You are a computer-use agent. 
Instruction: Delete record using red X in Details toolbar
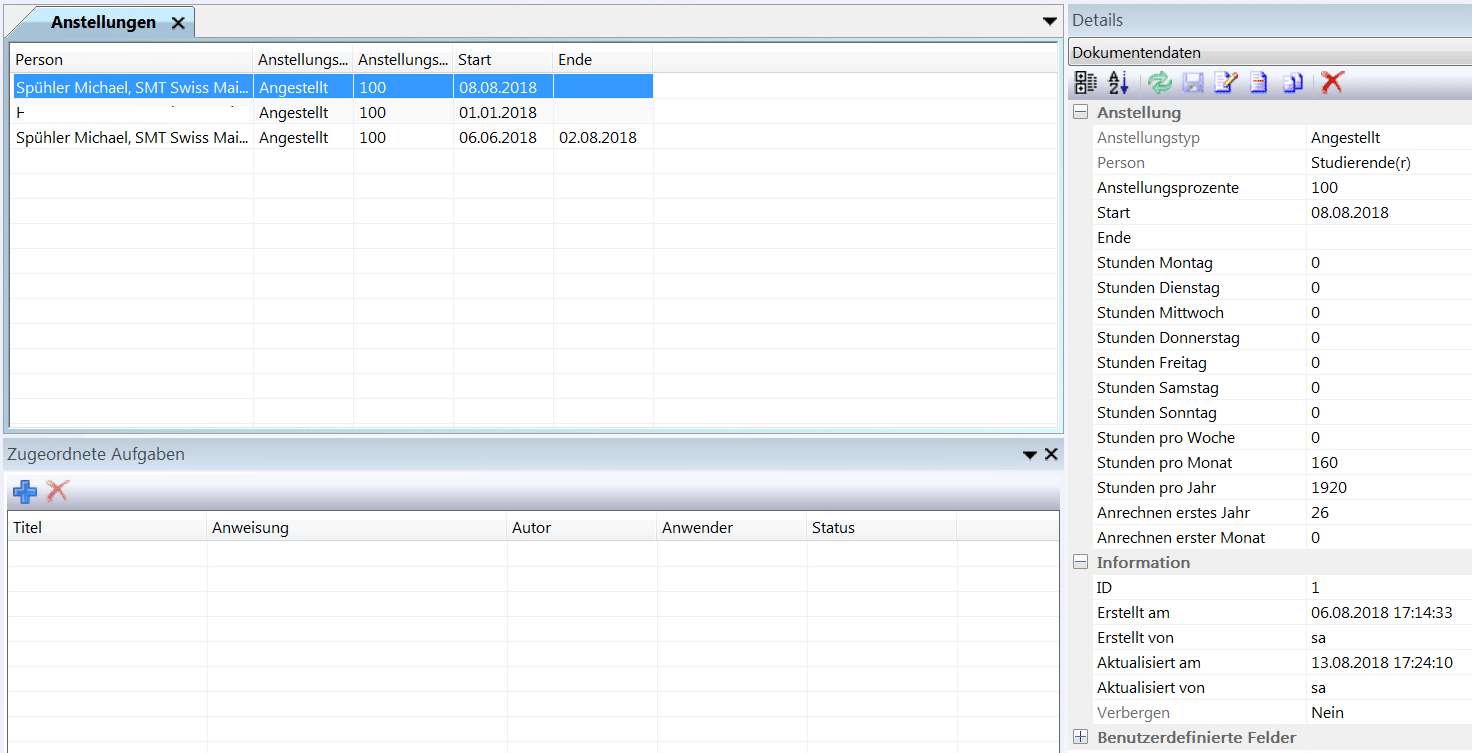point(1332,83)
